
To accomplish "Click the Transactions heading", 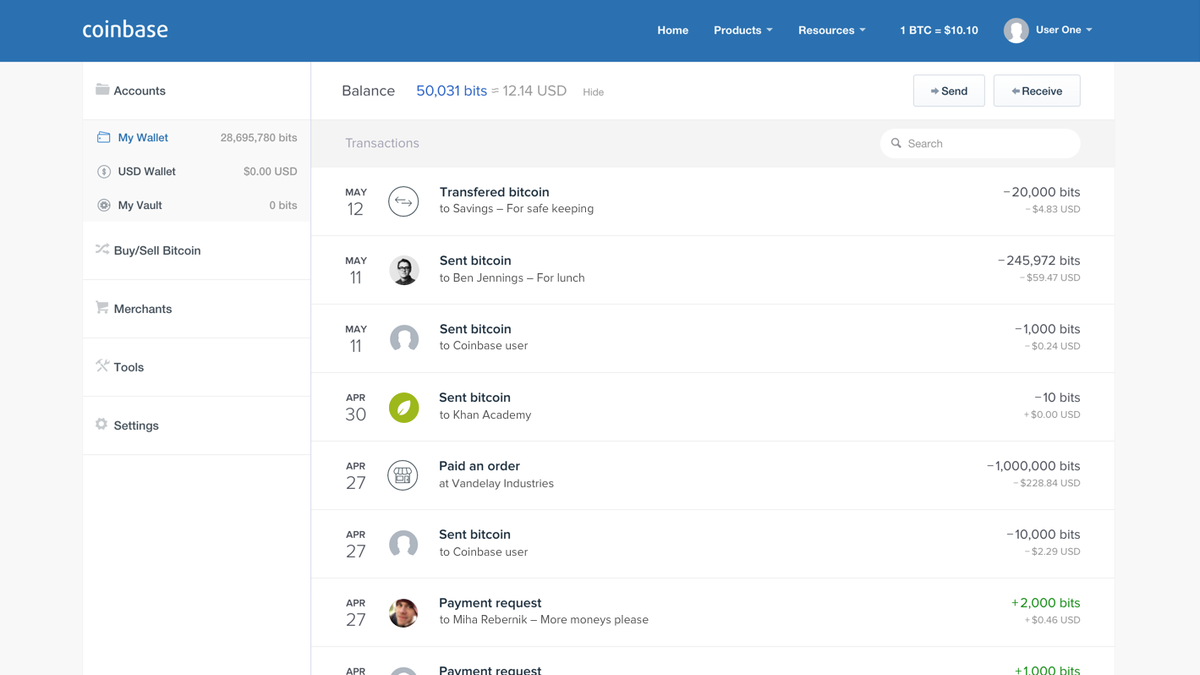I will (382, 143).
